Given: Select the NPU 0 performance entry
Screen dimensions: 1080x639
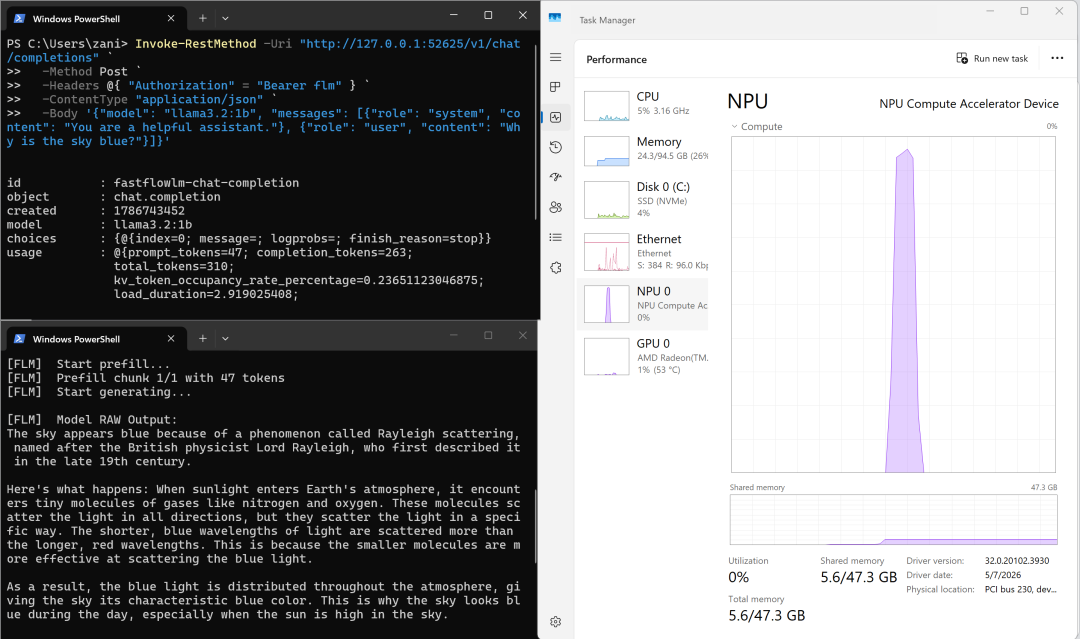Looking at the screenshot, I should (643, 304).
